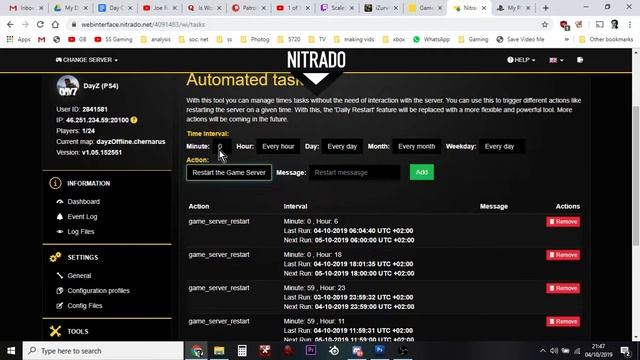Click the browser back arrow
The height and width of the screenshot is (360, 640).
tap(10, 24)
